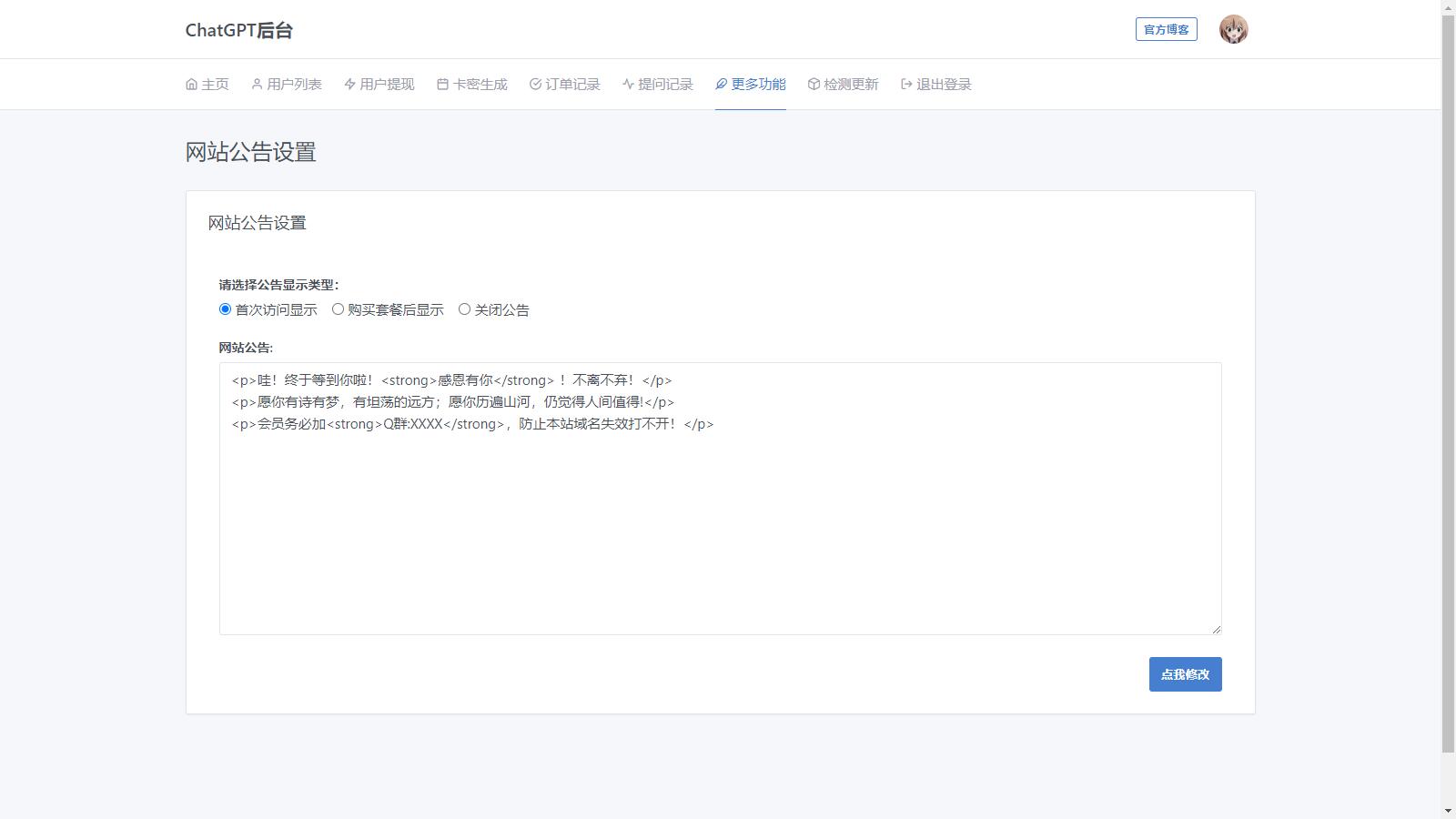Open the 更多功能 menu tab
The height and width of the screenshot is (819, 1456).
click(751, 85)
